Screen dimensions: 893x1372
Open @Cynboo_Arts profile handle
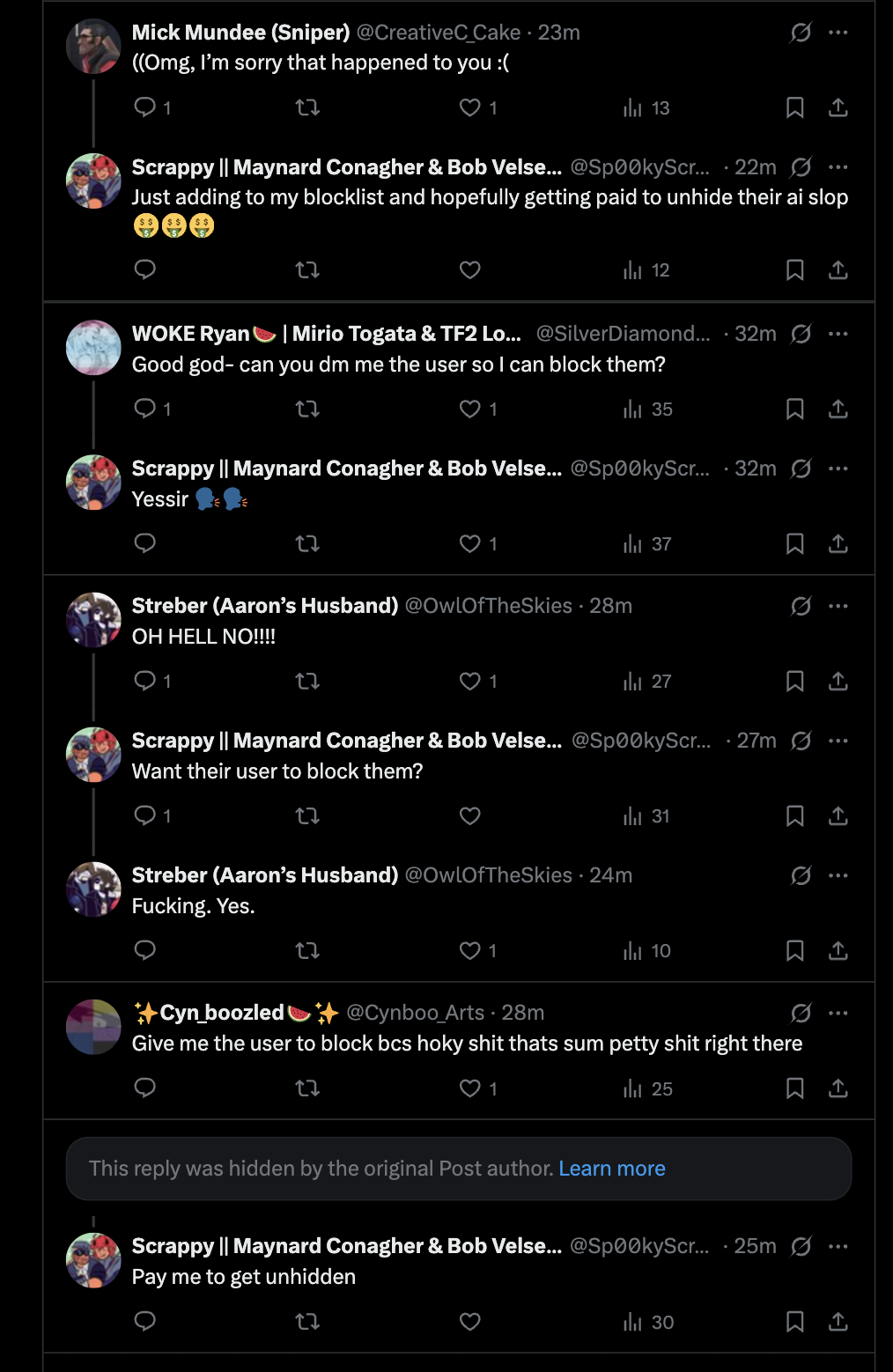[415, 1013]
